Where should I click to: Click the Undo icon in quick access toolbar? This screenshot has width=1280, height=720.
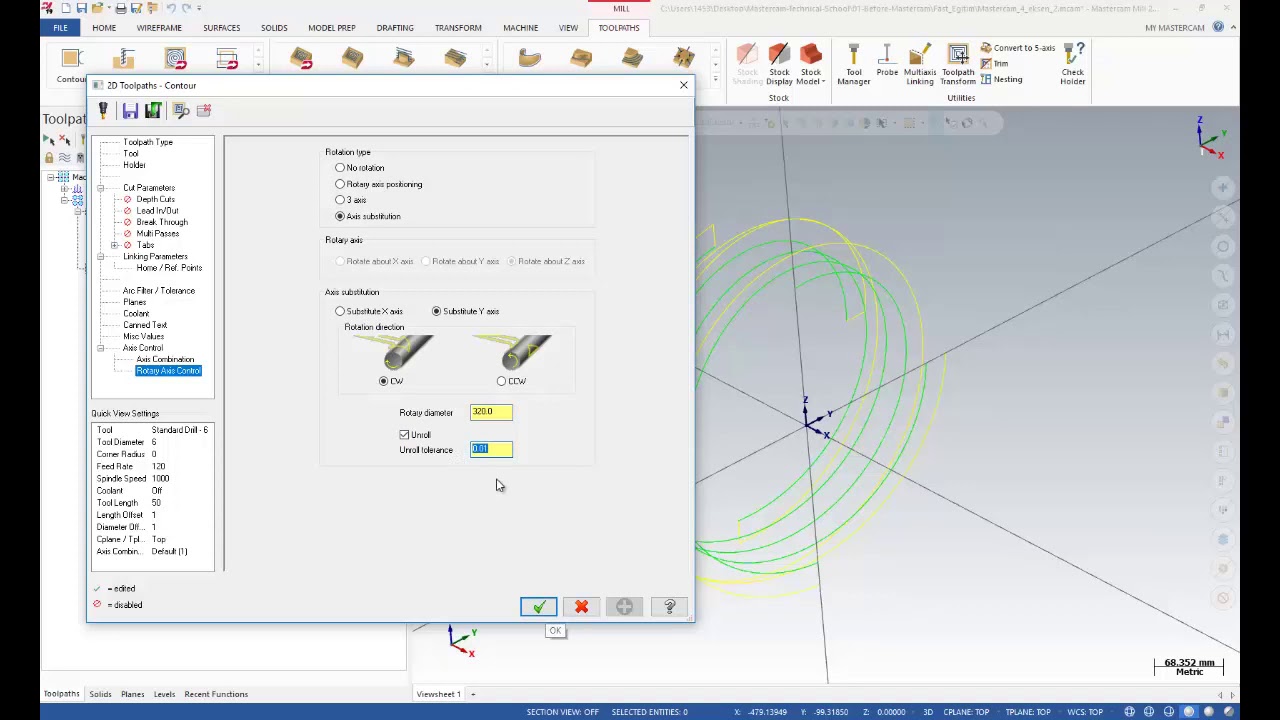point(170,8)
